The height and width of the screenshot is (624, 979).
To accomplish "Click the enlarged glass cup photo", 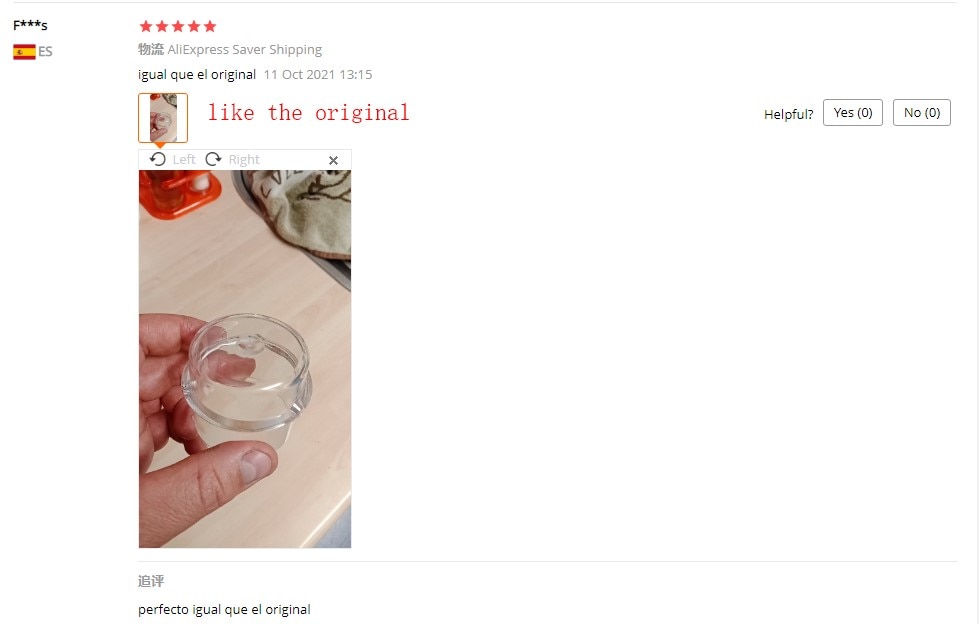I will tap(245, 359).
